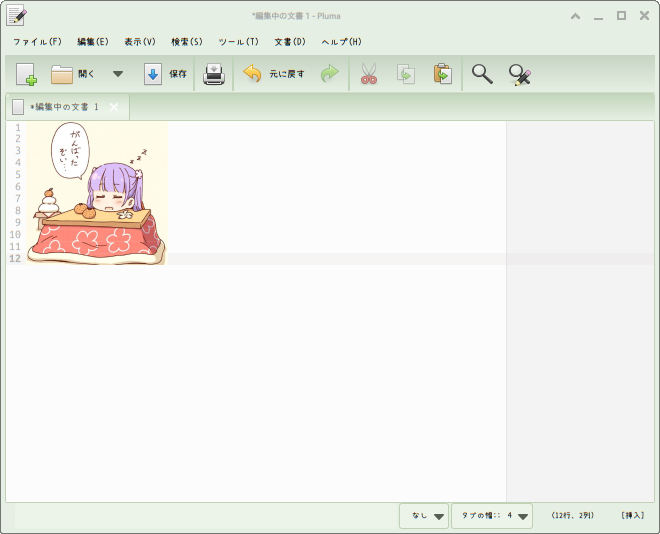Click the 開く label button
The height and width of the screenshot is (534, 660).
click(x=86, y=74)
